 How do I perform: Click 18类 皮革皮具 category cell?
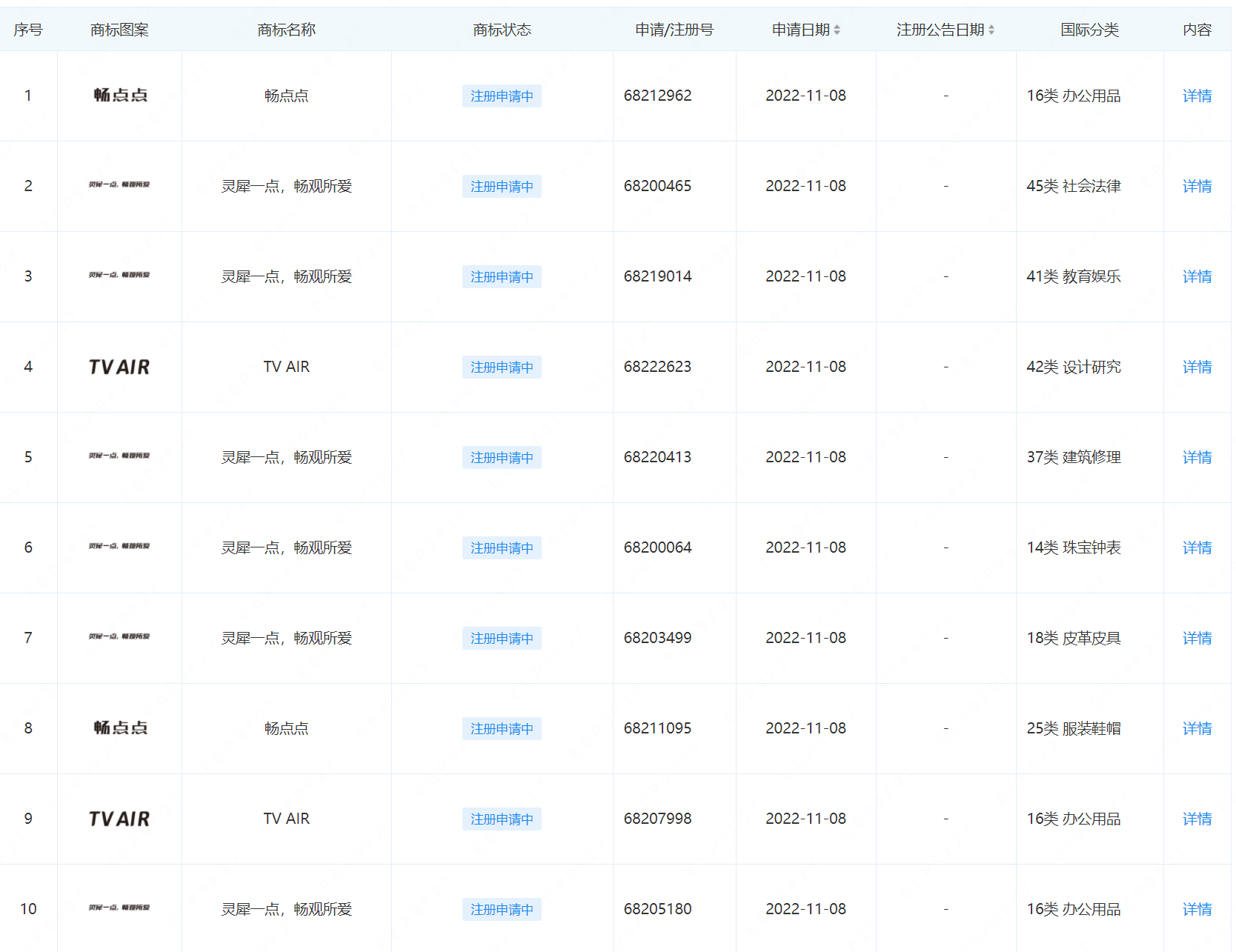click(1074, 638)
